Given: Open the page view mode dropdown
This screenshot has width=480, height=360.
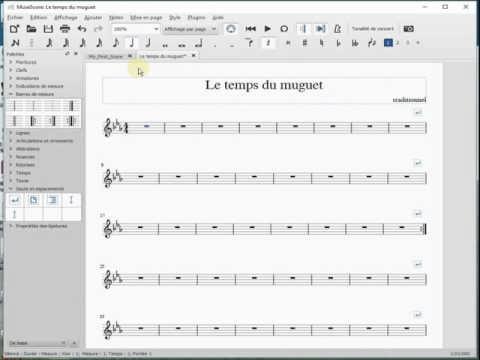Looking at the screenshot, I should (x=190, y=29).
